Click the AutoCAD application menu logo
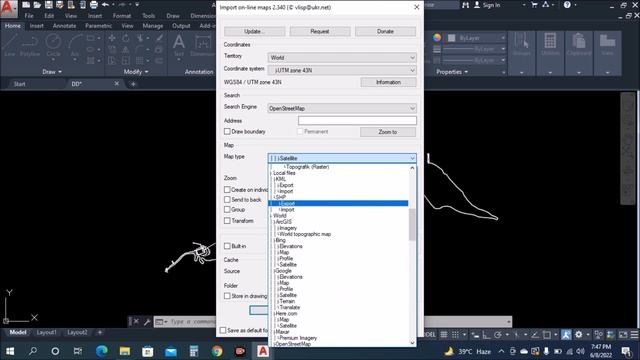The width and height of the screenshot is (640, 360). coord(9,9)
